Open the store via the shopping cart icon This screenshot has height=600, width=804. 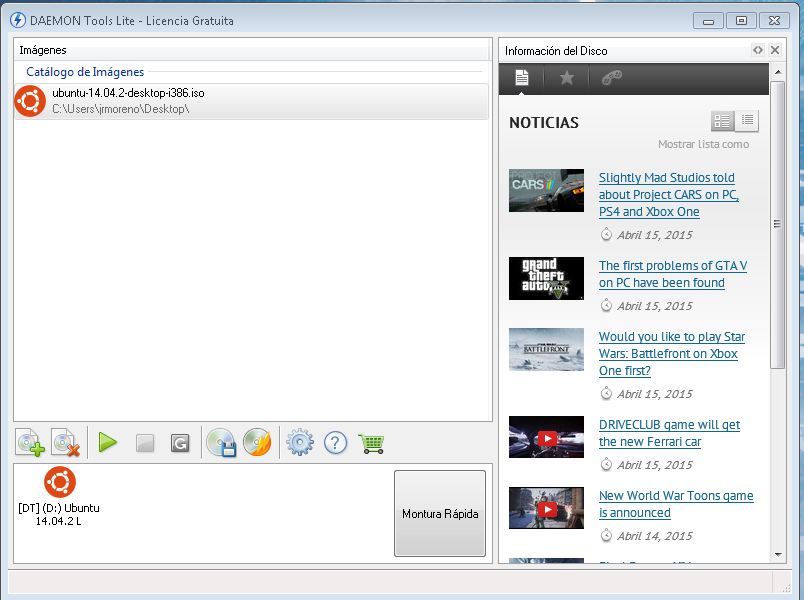(x=371, y=443)
